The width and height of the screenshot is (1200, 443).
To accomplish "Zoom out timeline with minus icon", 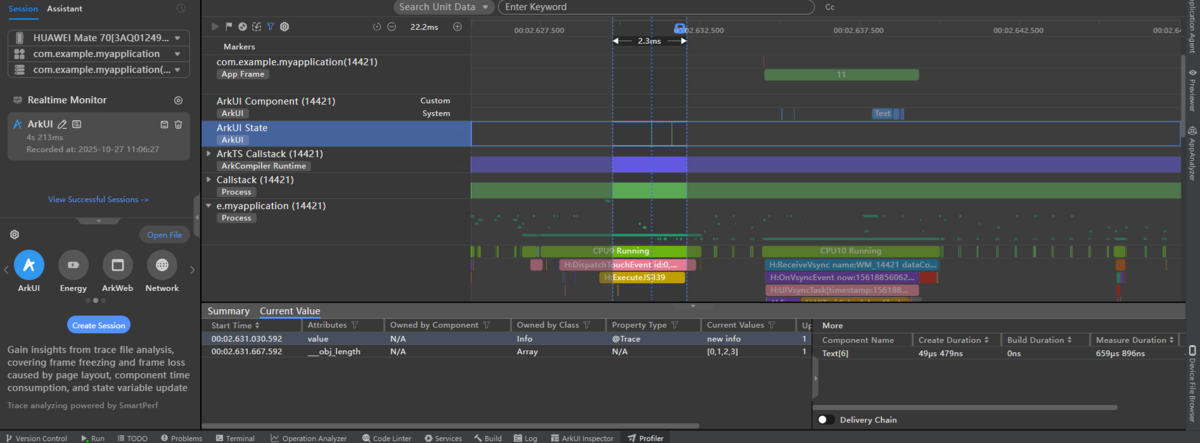I will 391,26.
